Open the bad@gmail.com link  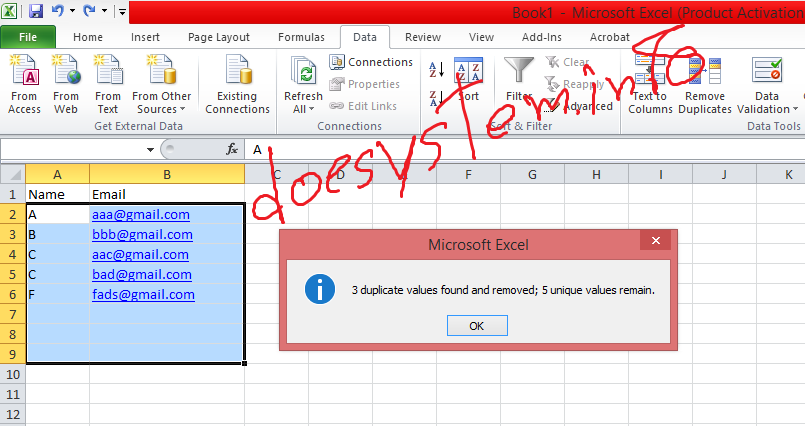[x=142, y=275]
